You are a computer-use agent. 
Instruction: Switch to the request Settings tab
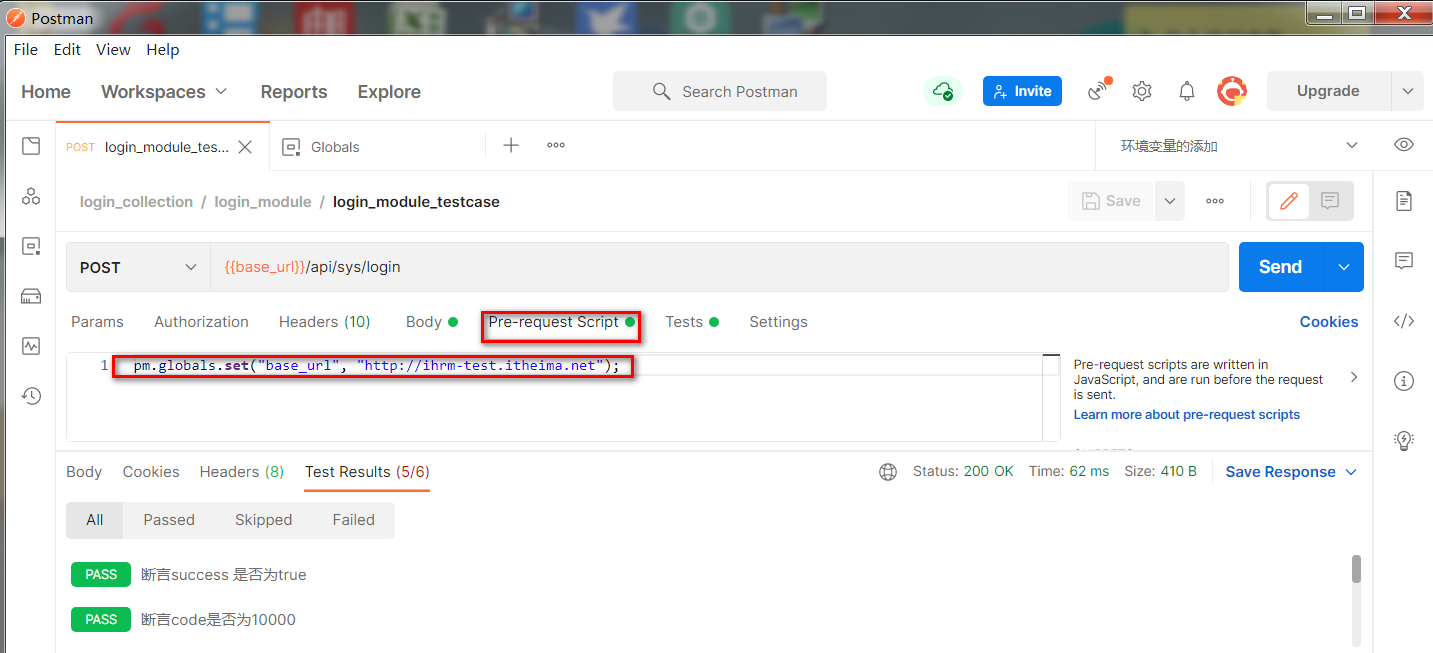tap(778, 322)
